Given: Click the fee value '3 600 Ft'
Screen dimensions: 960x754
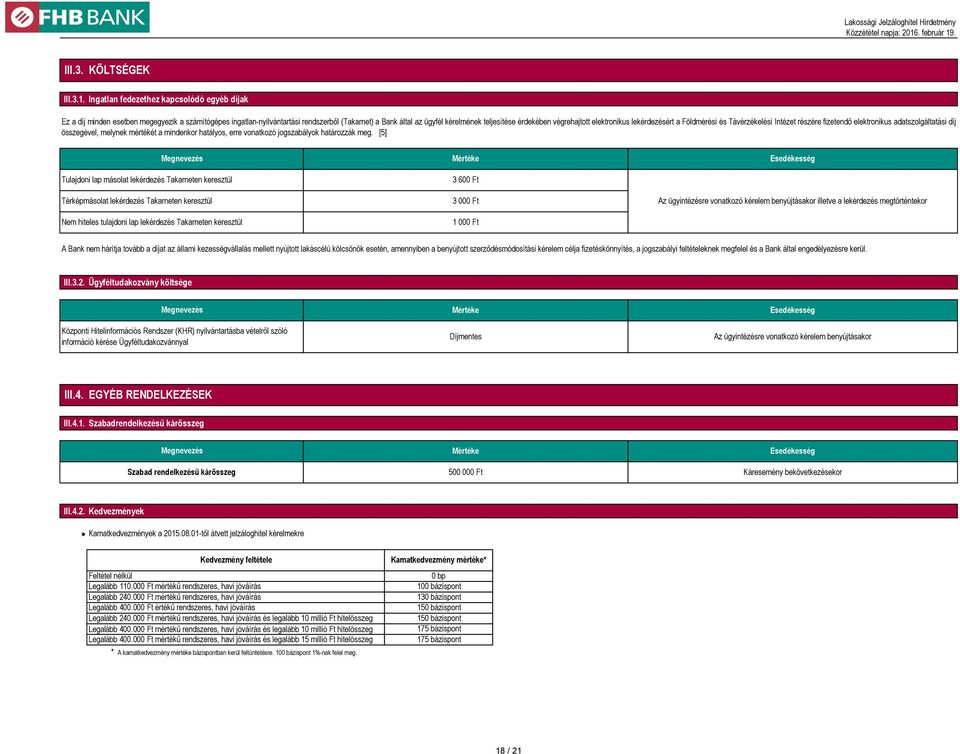Looking at the screenshot, I should click(x=465, y=180).
